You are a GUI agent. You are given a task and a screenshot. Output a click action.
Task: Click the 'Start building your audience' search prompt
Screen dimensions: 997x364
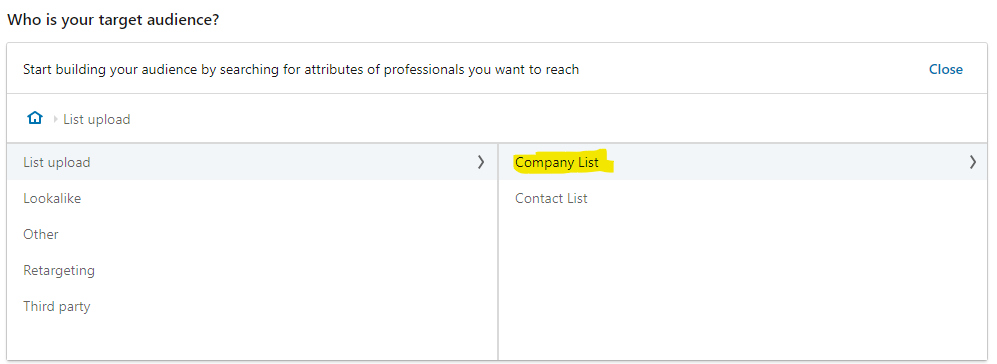point(301,69)
